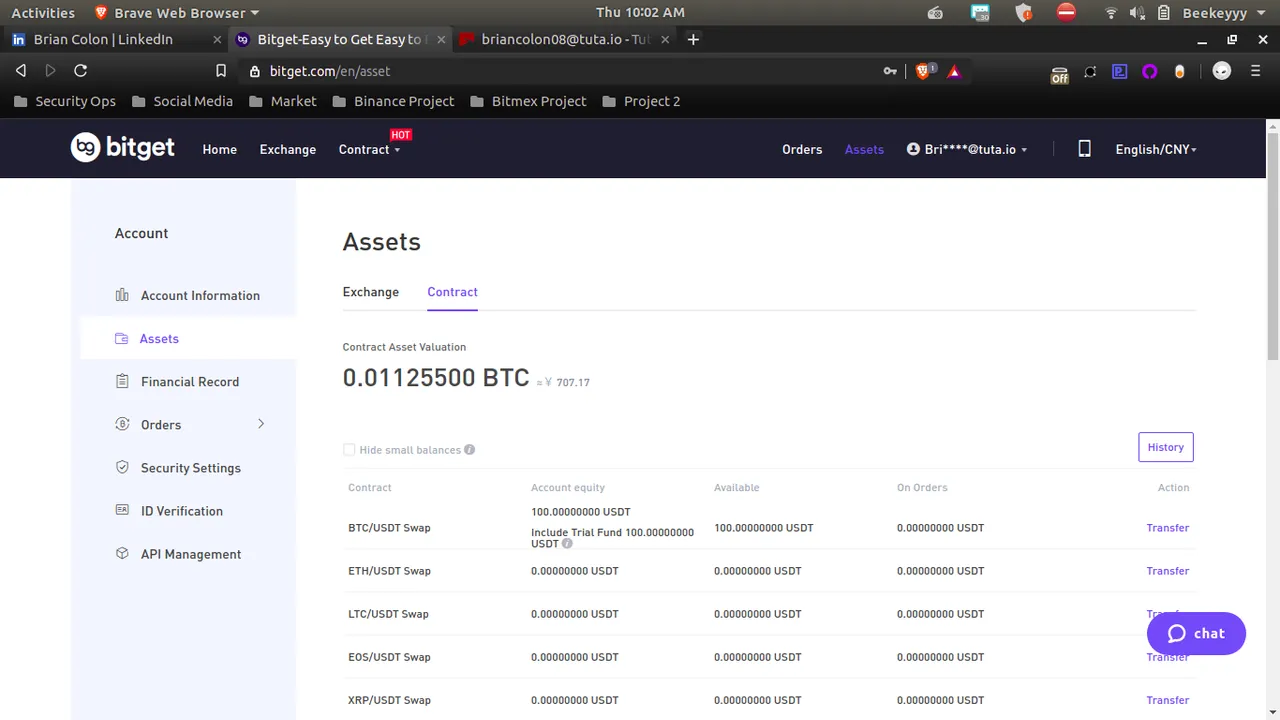1280x720 pixels.
Task: Open the browser hamburger menu
Action: pos(1256,71)
